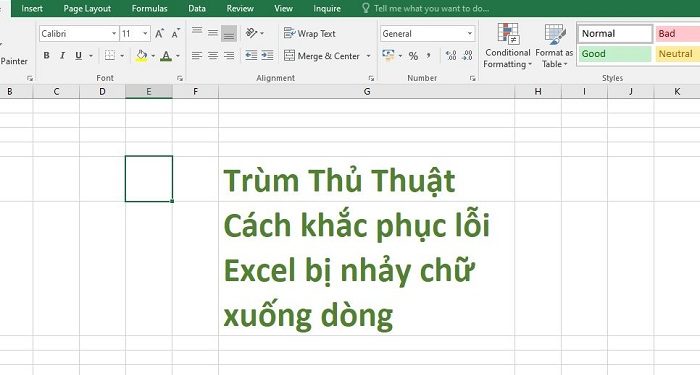700x375 pixels.
Task: Open underline style dropdown arrow
Action: click(x=91, y=56)
